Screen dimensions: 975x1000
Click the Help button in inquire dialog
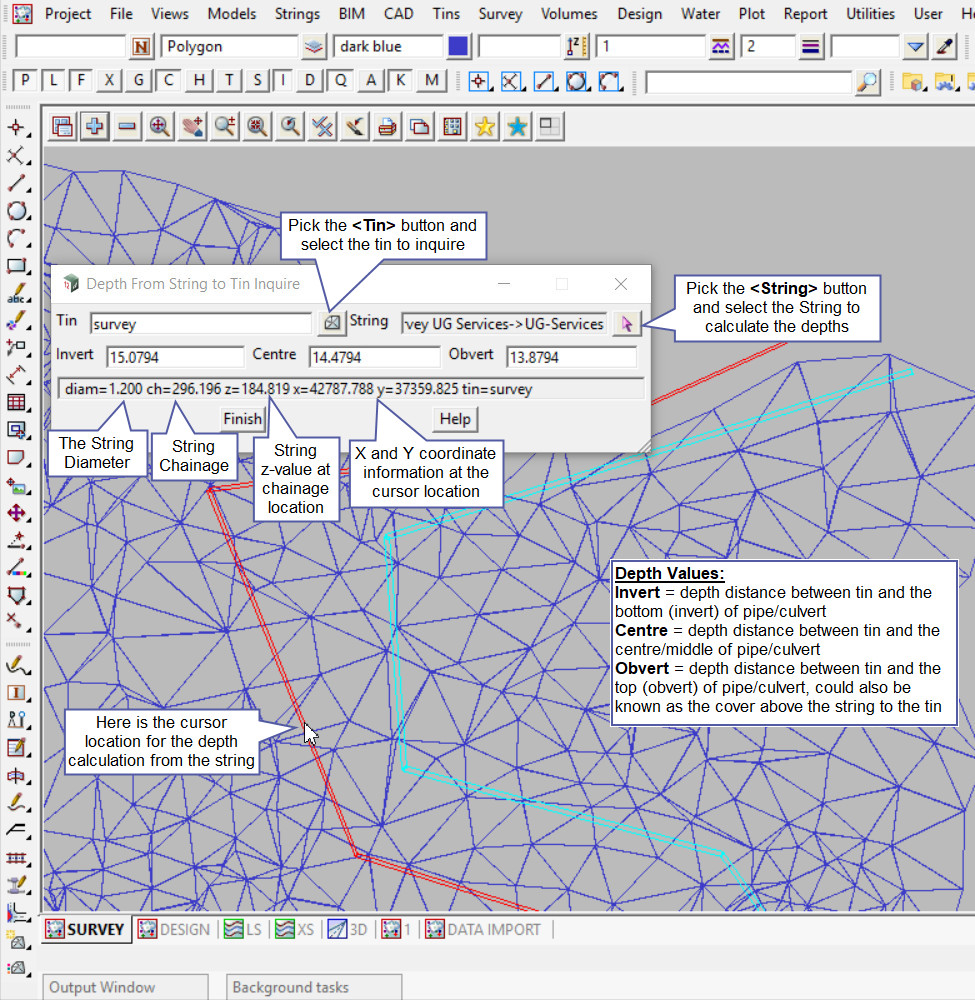(x=455, y=418)
